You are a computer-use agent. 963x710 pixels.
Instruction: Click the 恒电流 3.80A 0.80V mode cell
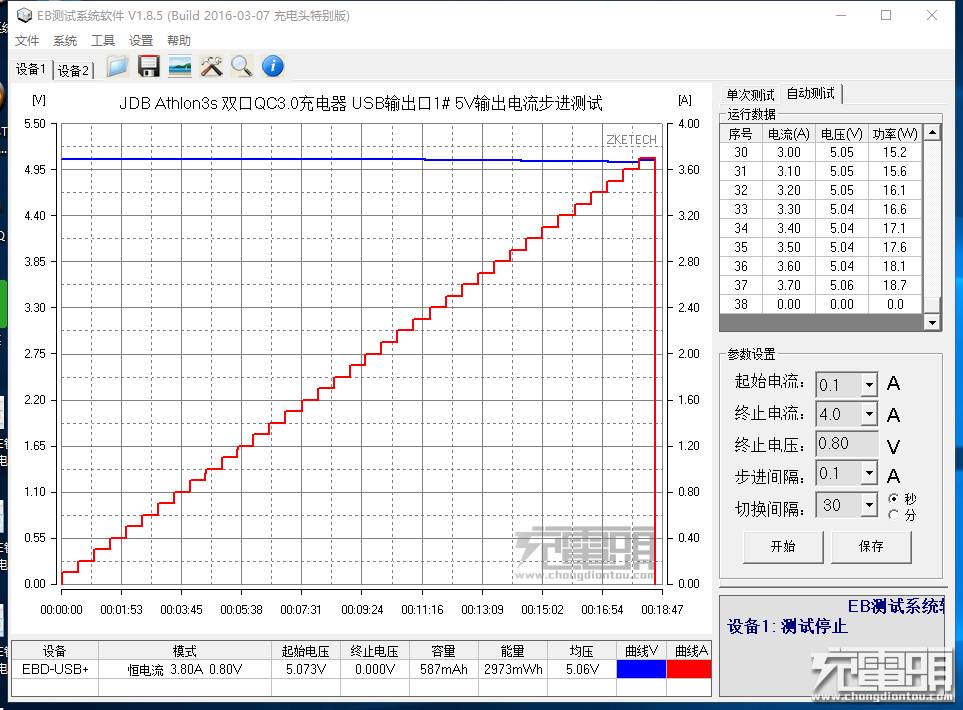click(x=185, y=669)
